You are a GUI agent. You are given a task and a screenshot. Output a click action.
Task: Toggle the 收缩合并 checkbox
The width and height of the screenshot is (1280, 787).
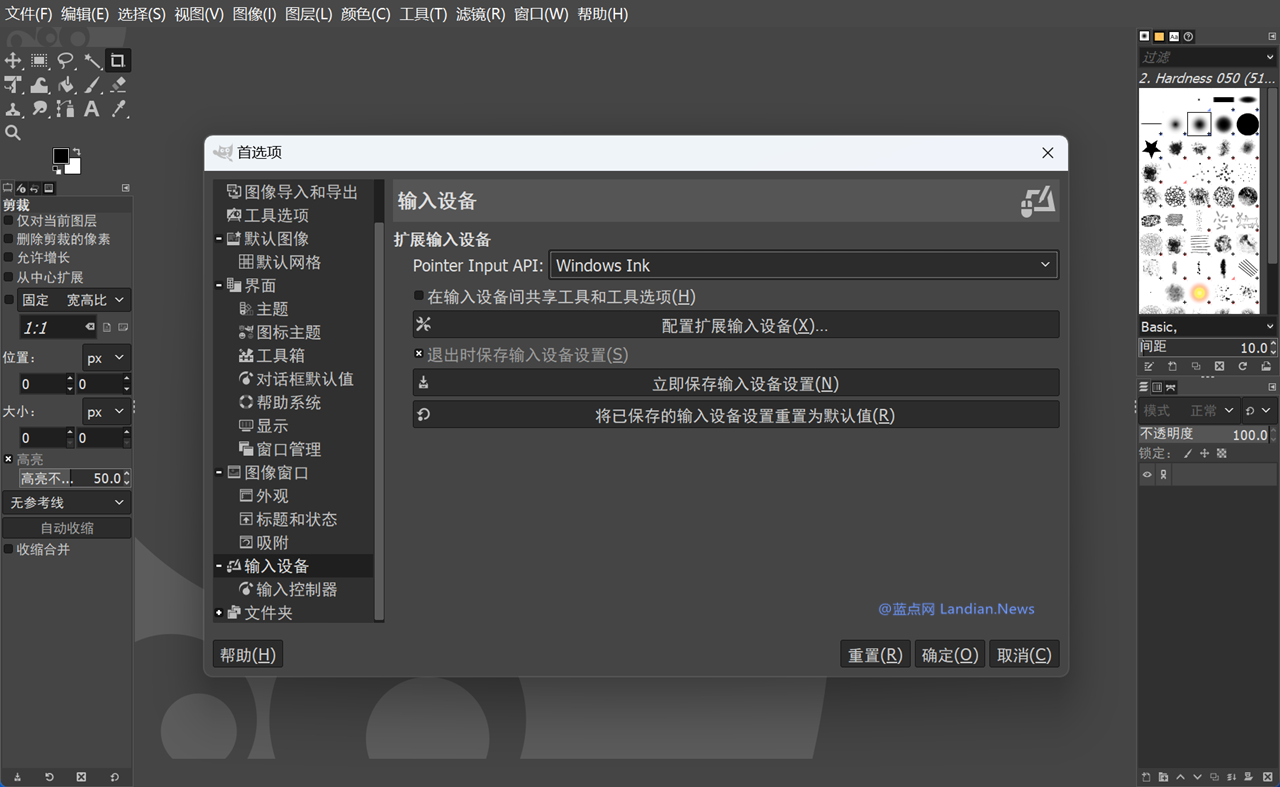pos(9,549)
